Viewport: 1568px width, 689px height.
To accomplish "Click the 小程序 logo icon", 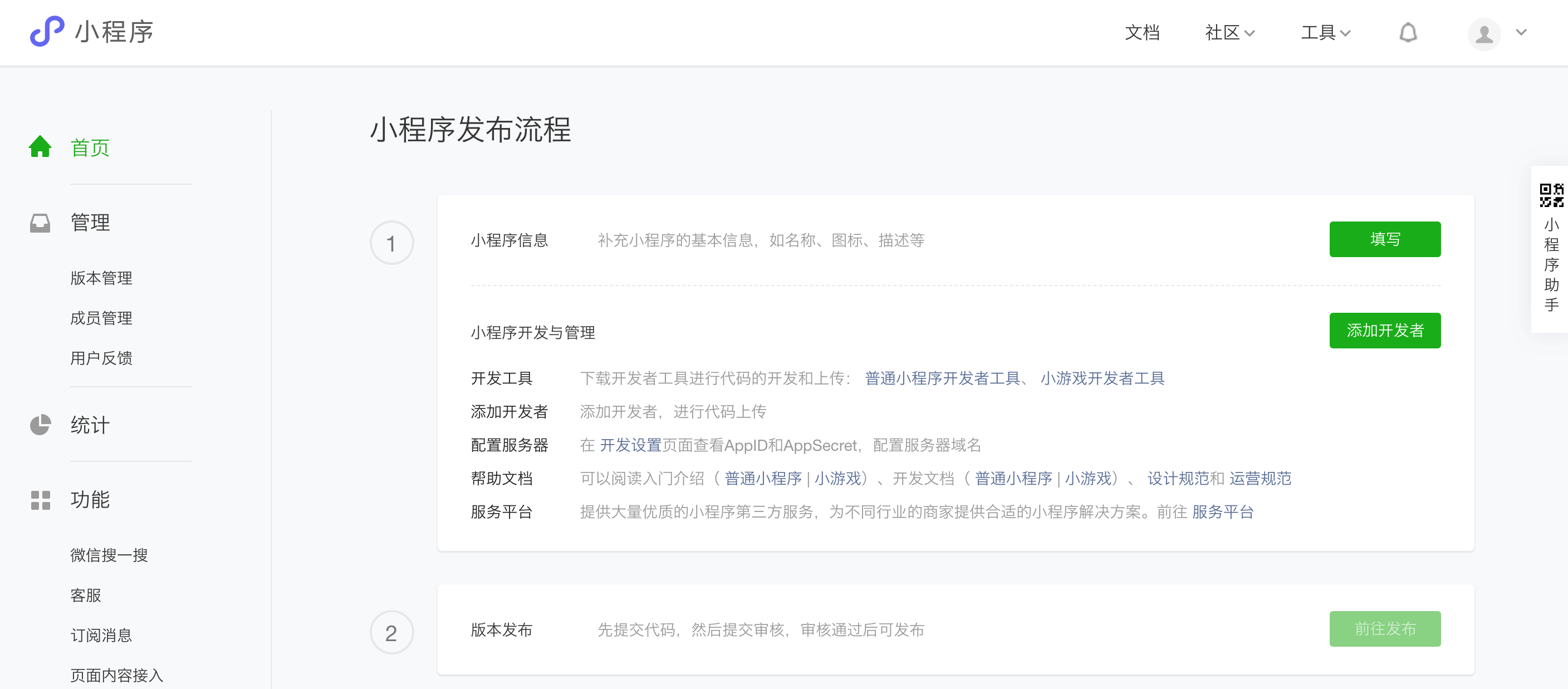I will pyautogui.click(x=47, y=31).
